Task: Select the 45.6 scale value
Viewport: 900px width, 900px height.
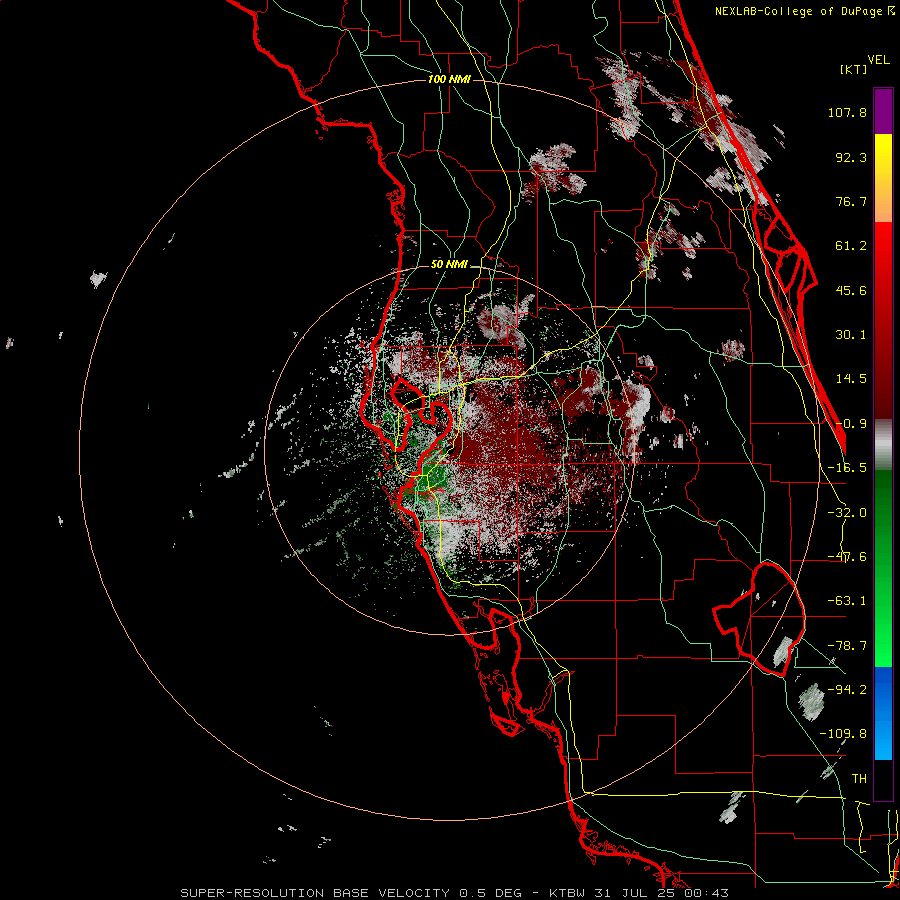Action: pos(851,290)
